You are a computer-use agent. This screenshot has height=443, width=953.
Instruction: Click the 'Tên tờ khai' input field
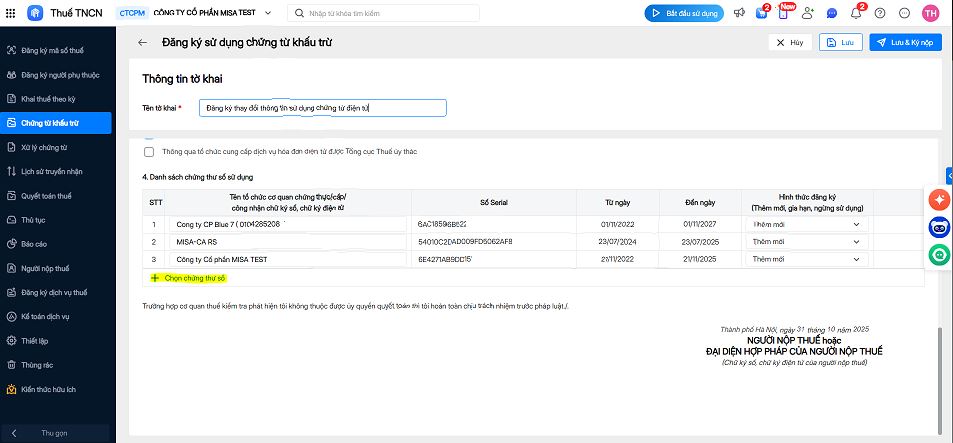click(322, 107)
